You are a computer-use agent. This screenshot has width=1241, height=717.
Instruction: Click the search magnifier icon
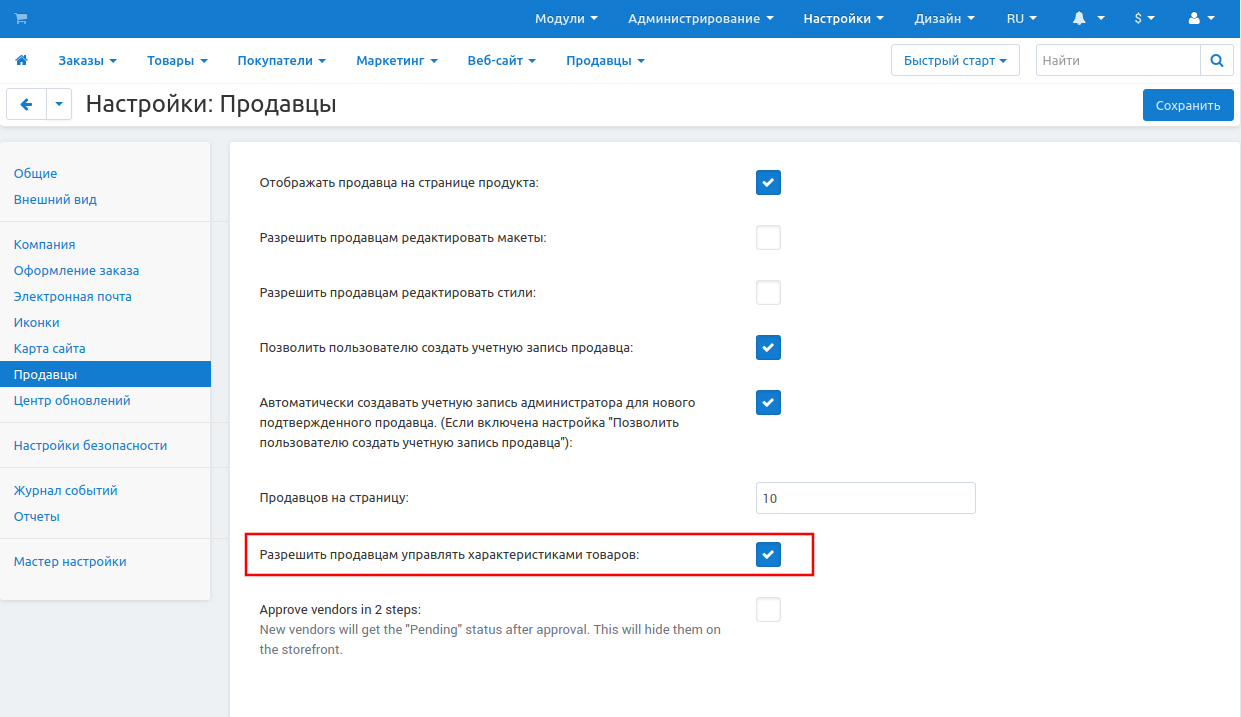tap(1216, 60)
